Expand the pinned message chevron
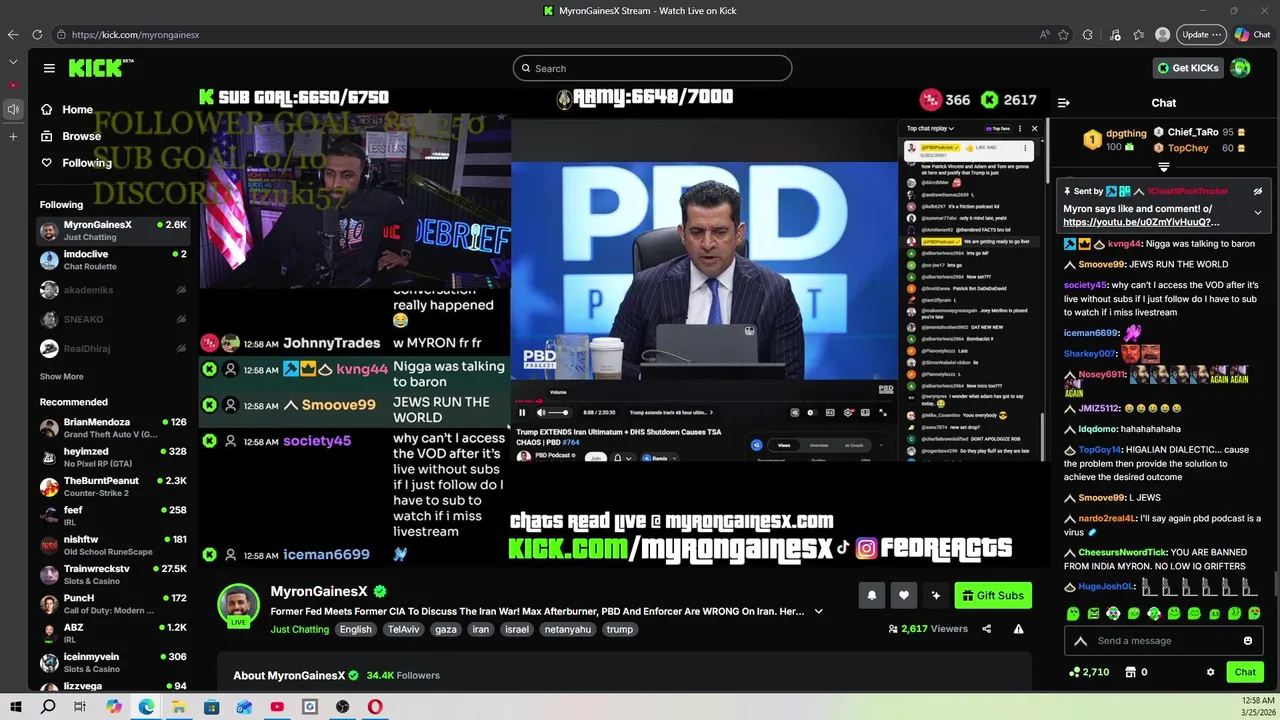This screenshot has width=1280, height=720. [1258, 212]
